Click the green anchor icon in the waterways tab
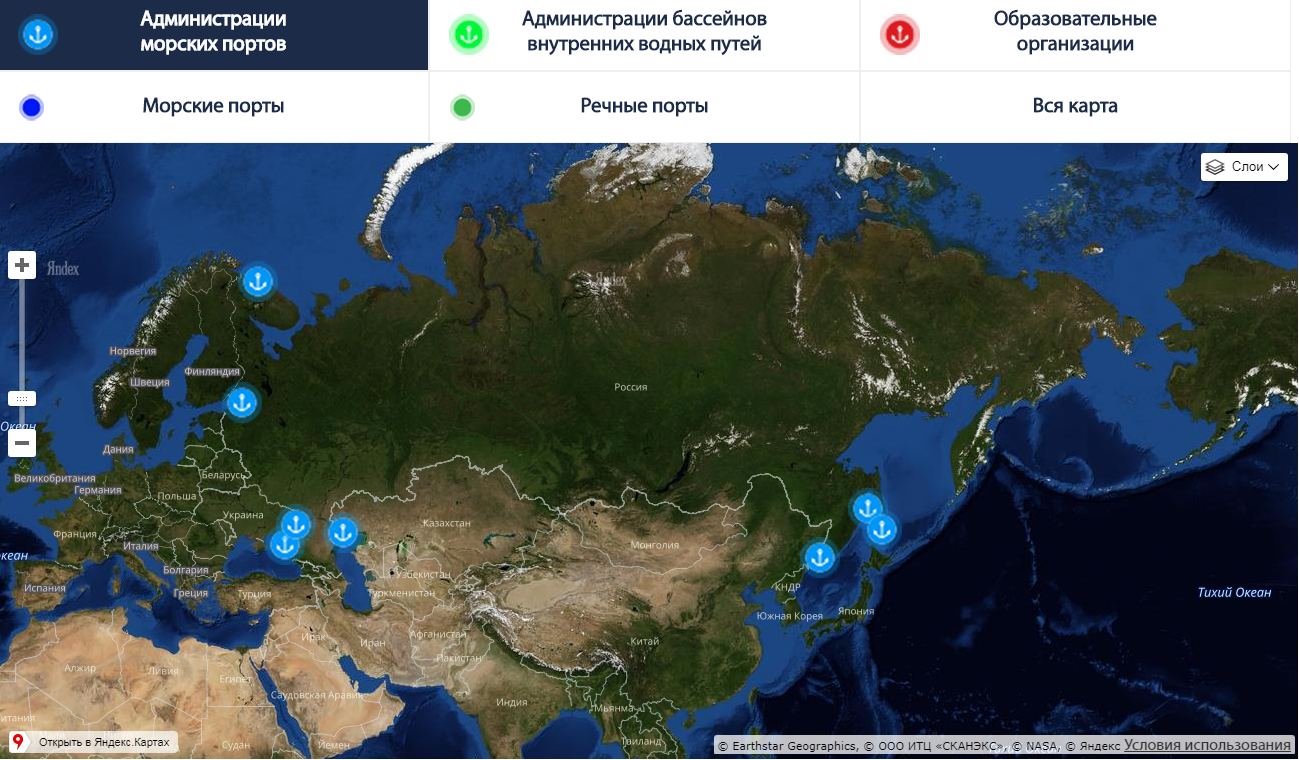This screenshot has width=1299, height=760. [468, 35]
